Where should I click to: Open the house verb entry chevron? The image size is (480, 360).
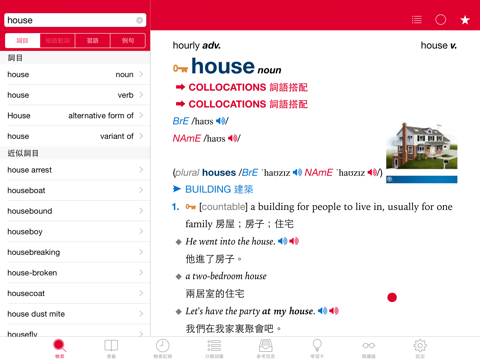(x=141, y=95)
